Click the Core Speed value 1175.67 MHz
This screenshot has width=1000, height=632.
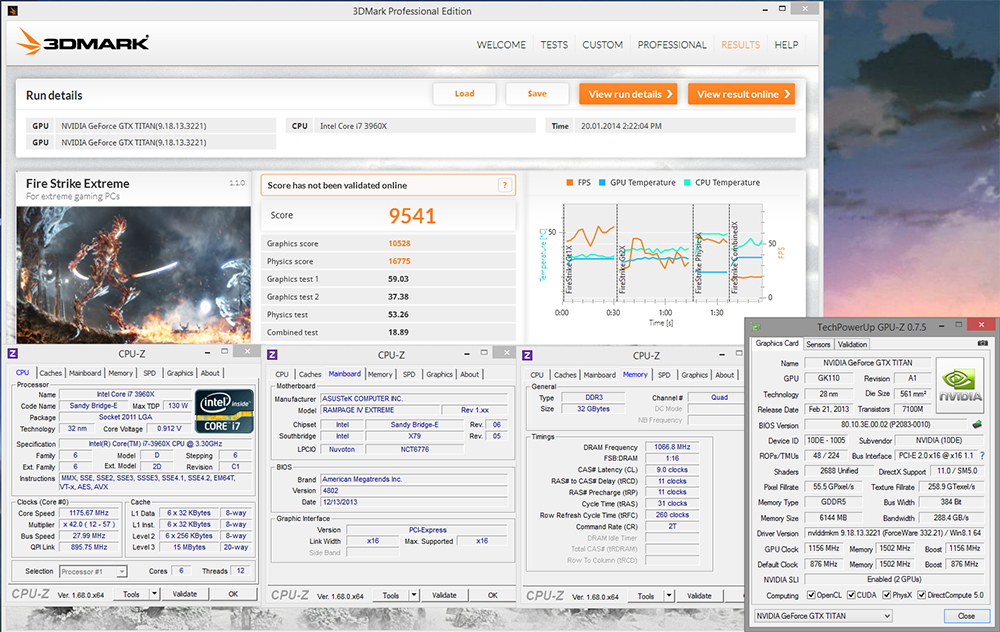click(x=89, y=513)
